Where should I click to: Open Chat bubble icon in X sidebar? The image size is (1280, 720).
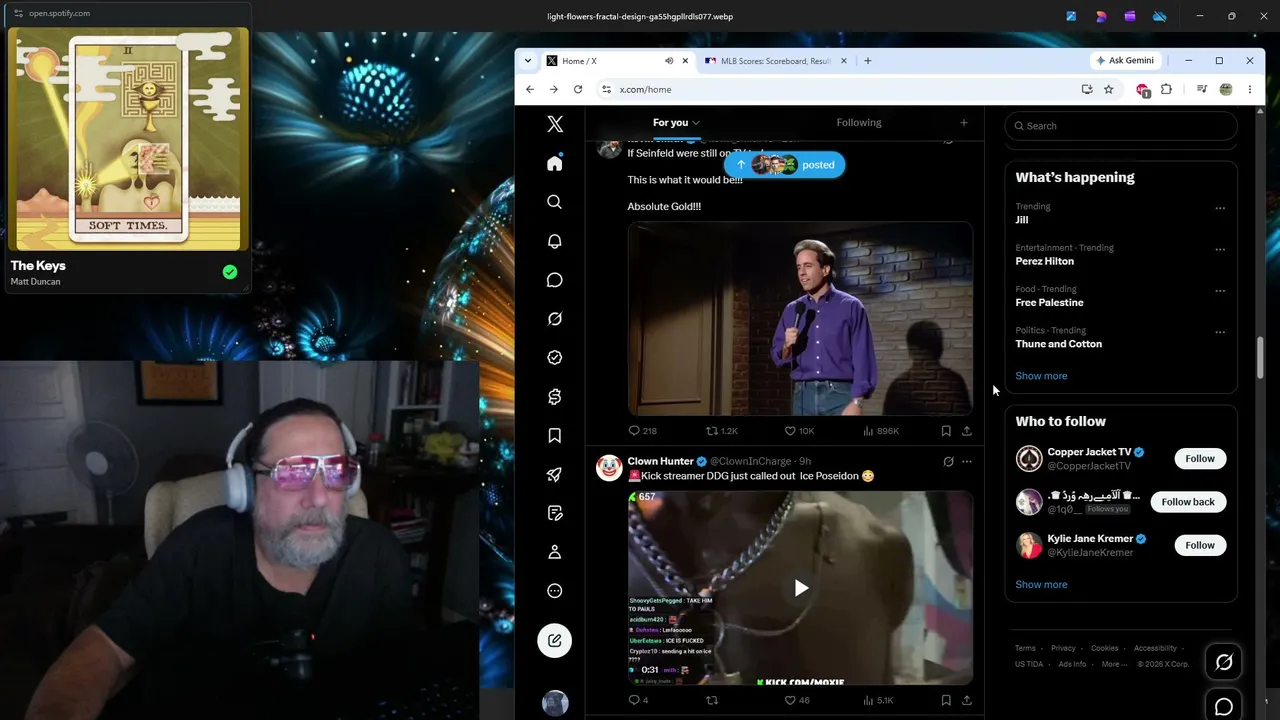555,280
